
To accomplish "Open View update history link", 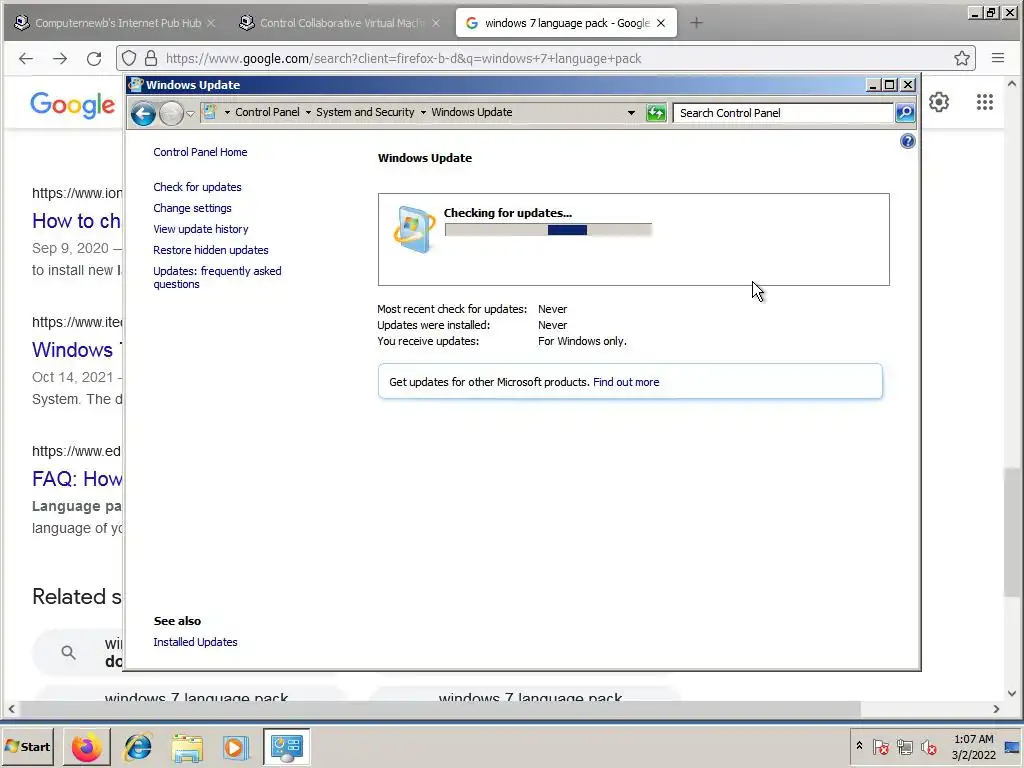I will point(200,229).
